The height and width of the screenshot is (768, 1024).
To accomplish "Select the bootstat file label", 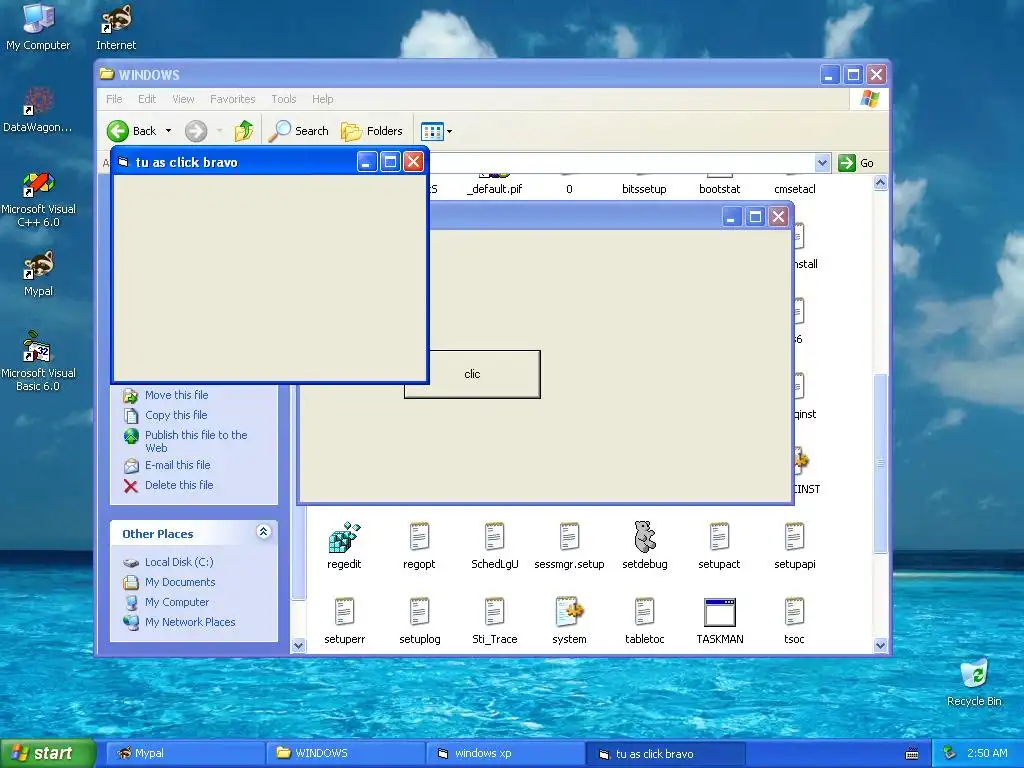I will [x=719, y=189].
